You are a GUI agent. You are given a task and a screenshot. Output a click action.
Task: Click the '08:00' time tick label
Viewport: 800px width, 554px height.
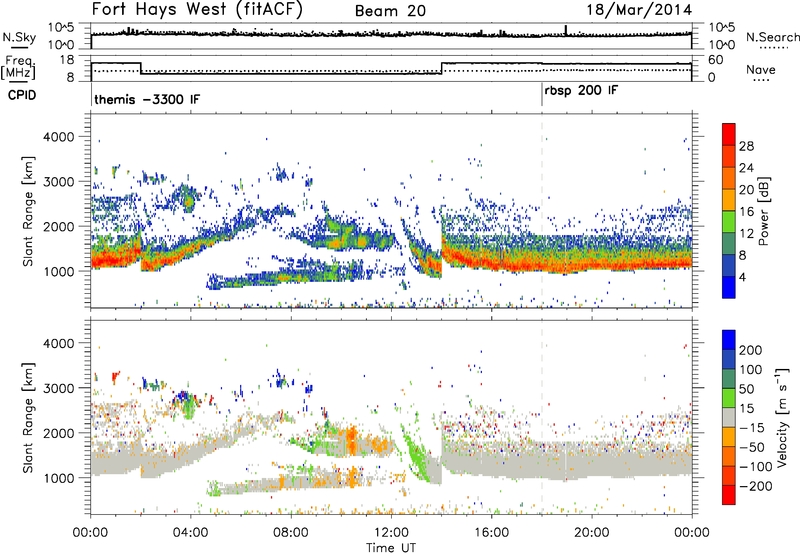pos(291,533)
